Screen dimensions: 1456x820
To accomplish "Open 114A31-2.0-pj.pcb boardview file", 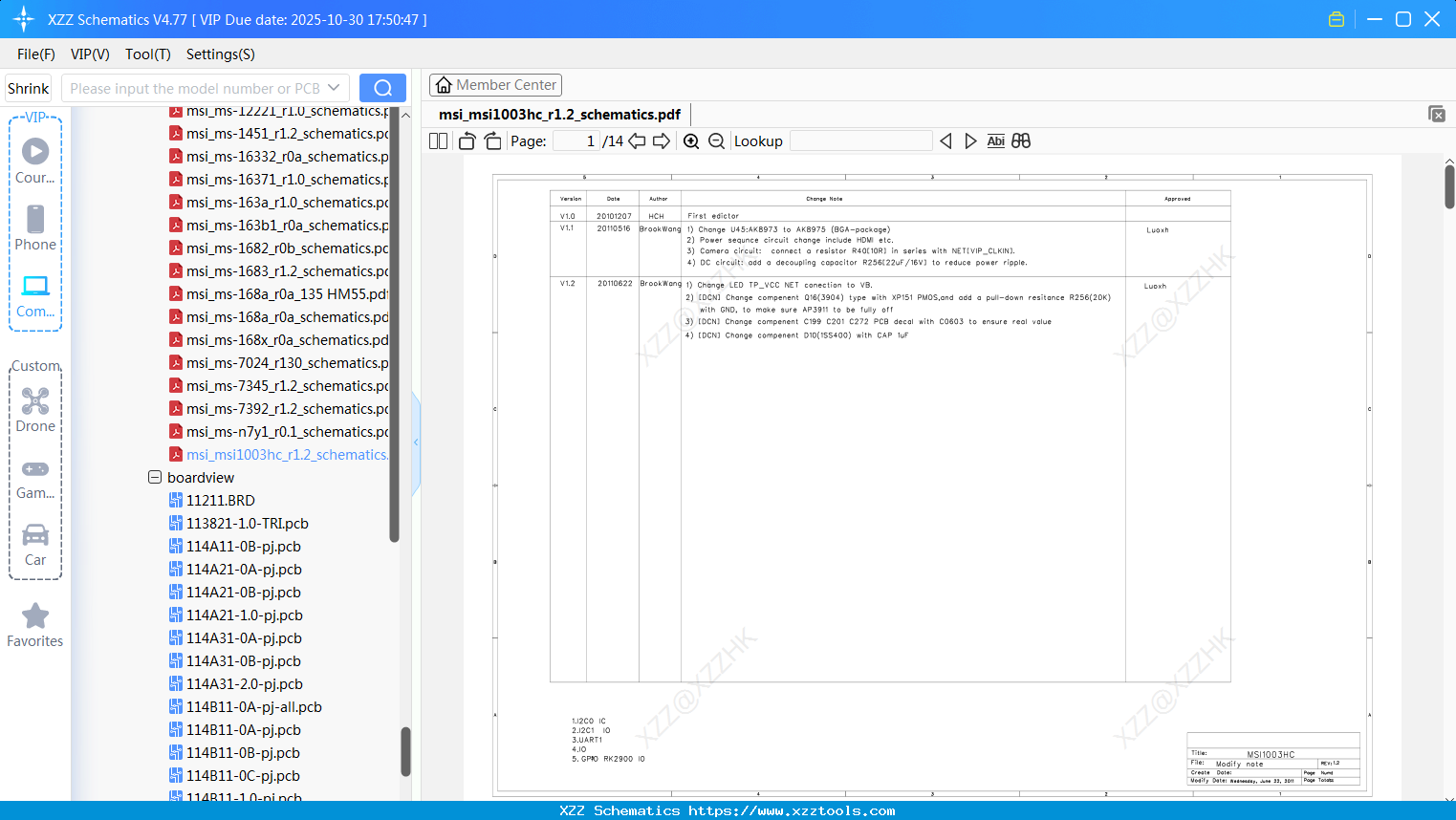I will point(236,684).
